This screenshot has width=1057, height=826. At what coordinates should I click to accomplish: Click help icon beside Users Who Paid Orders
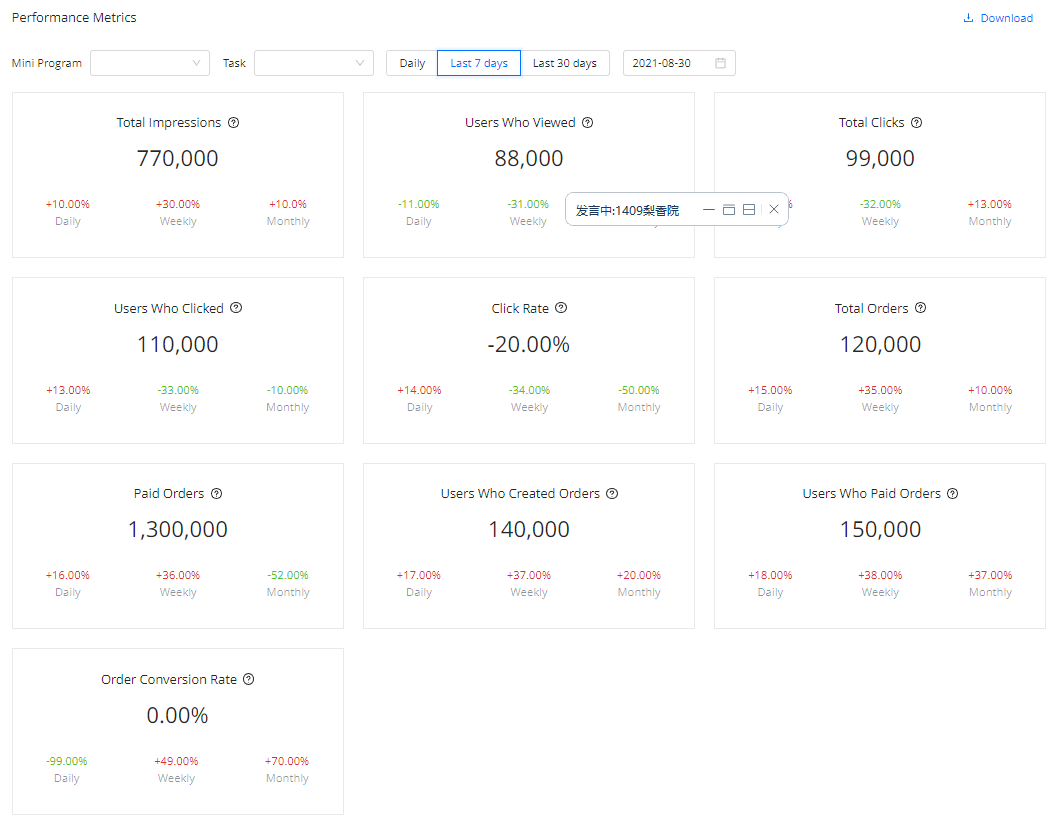[x=953, y=494]
